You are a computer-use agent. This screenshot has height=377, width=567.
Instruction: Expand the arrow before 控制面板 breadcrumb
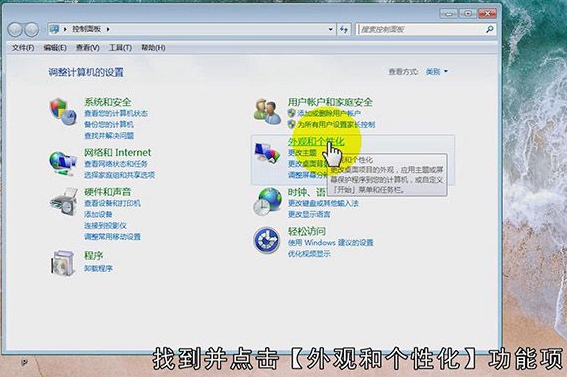pyautogui.click(x=65, y=29)
